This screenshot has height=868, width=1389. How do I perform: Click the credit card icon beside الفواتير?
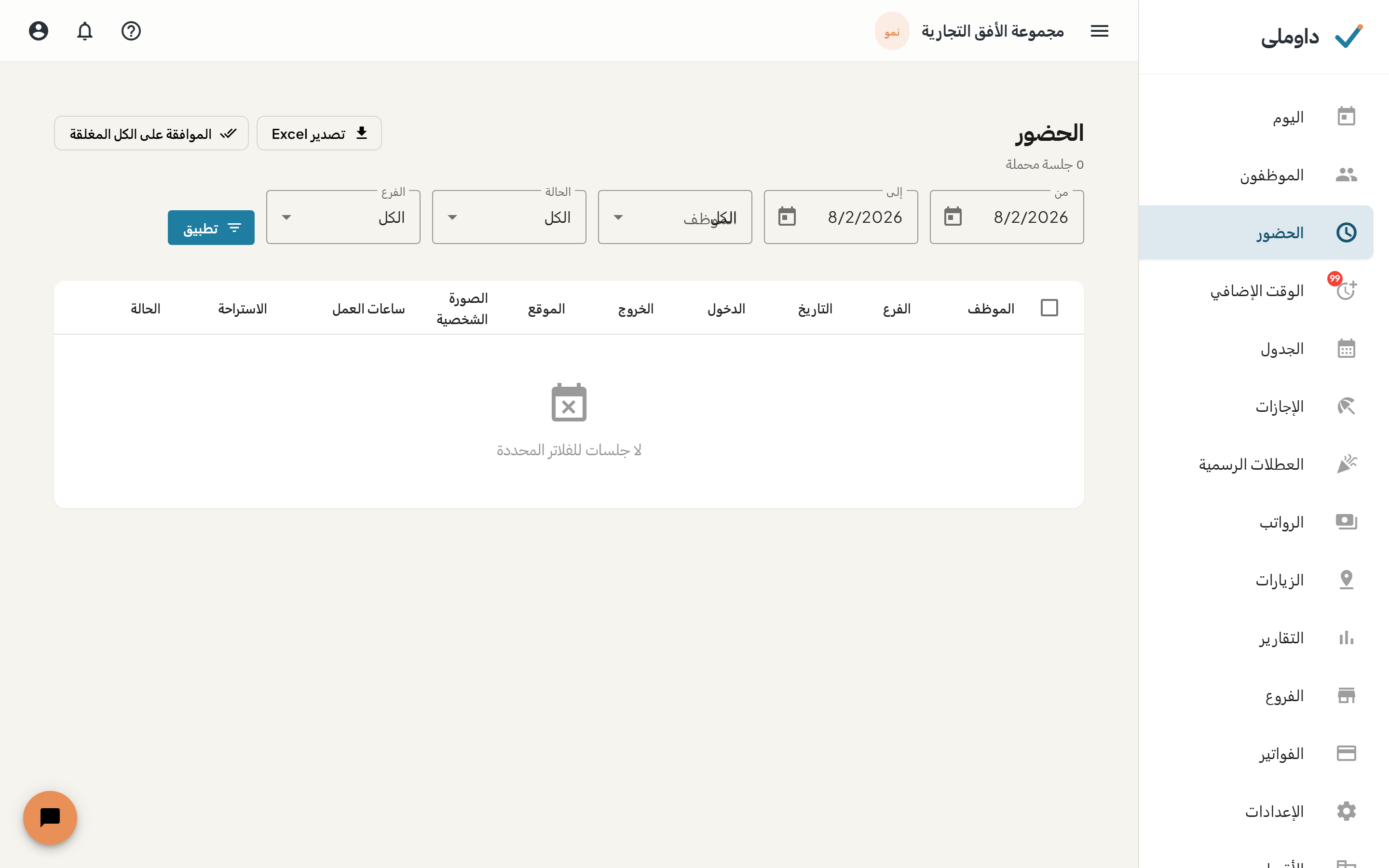1346,753
